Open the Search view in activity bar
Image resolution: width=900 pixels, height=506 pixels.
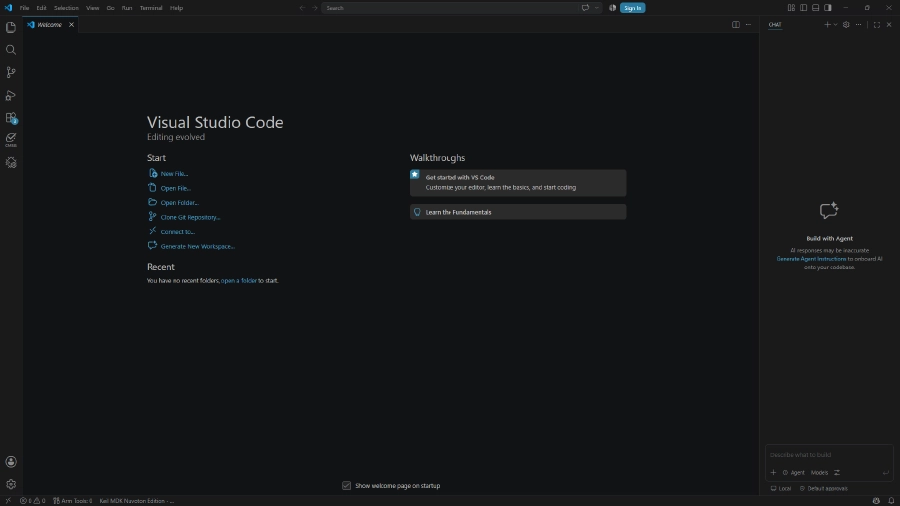[x=11, y=50]
